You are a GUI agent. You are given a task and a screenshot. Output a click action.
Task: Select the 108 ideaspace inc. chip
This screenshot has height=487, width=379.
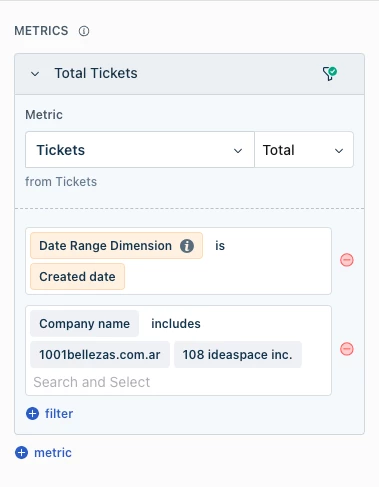238,355
